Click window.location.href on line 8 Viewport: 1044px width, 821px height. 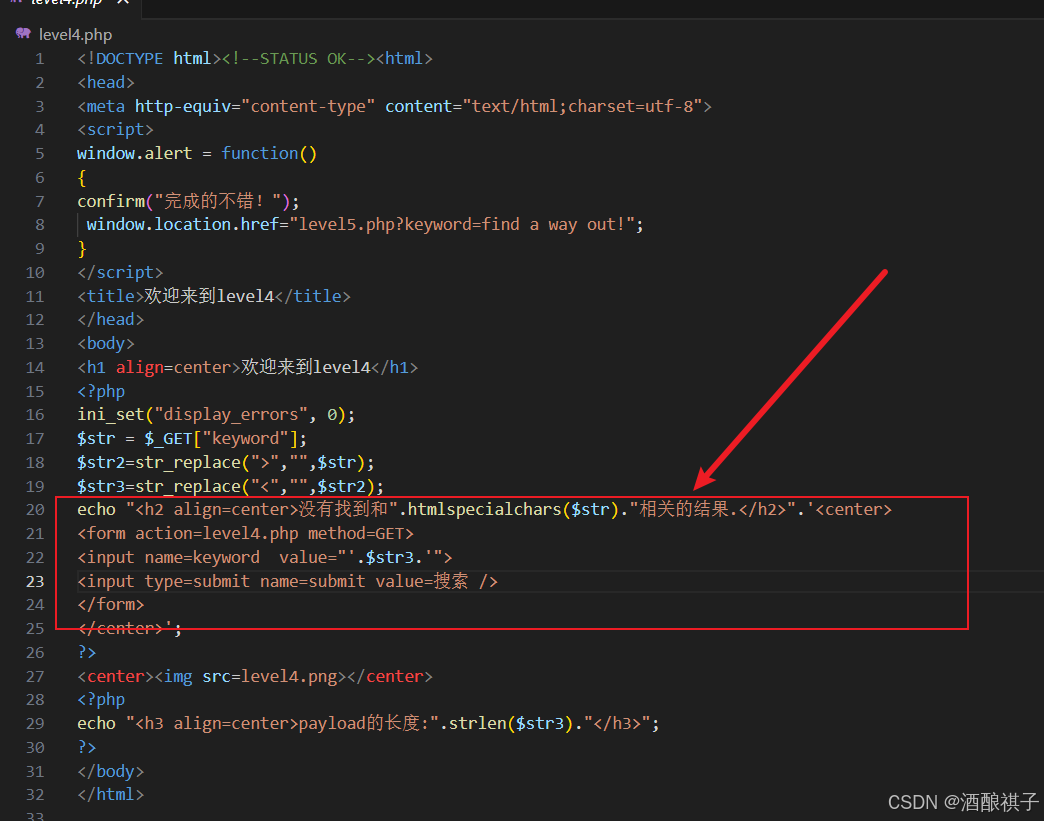pos(182,224)
